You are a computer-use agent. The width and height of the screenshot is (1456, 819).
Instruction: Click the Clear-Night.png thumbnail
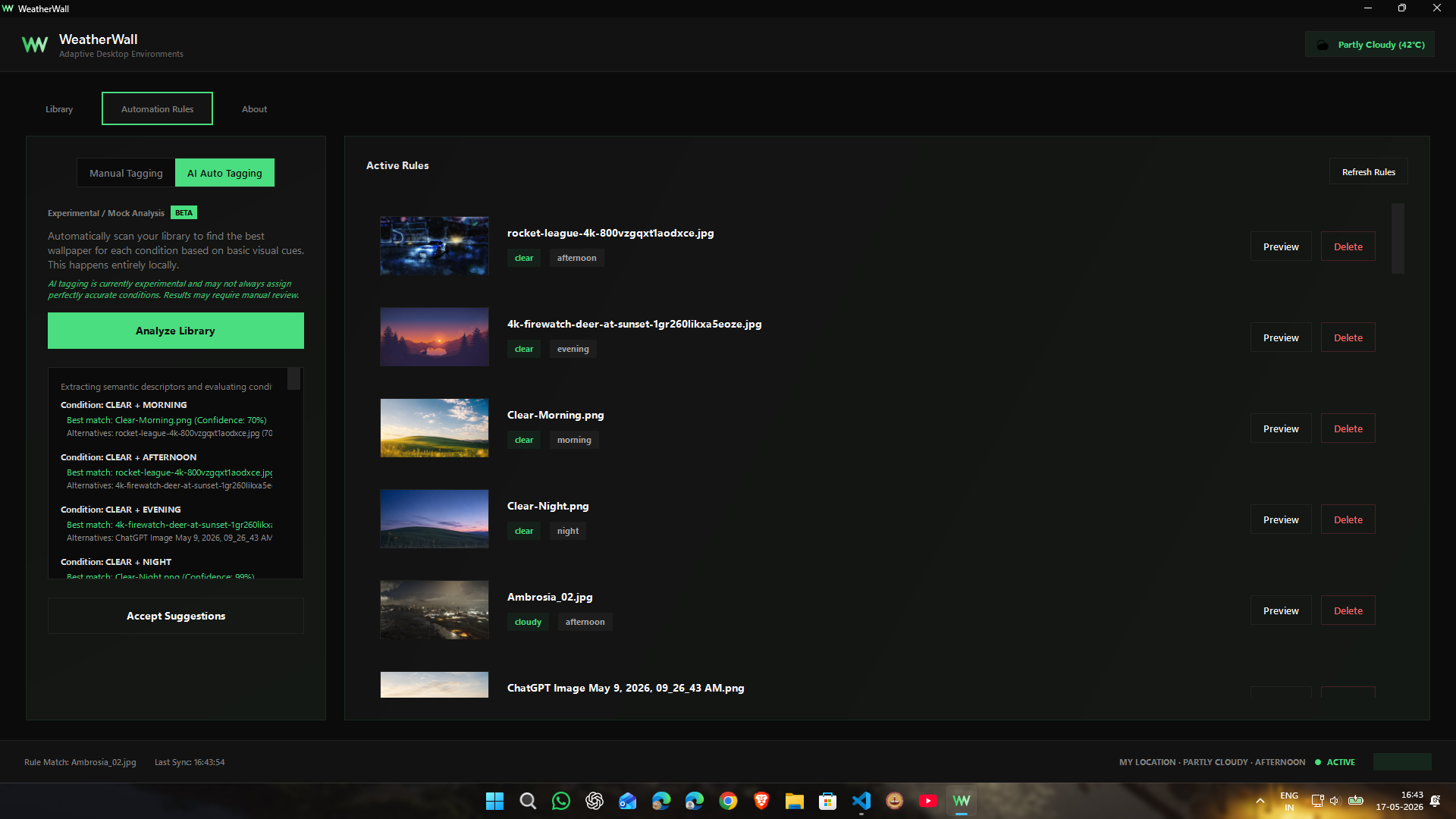[x=435, y=519]
